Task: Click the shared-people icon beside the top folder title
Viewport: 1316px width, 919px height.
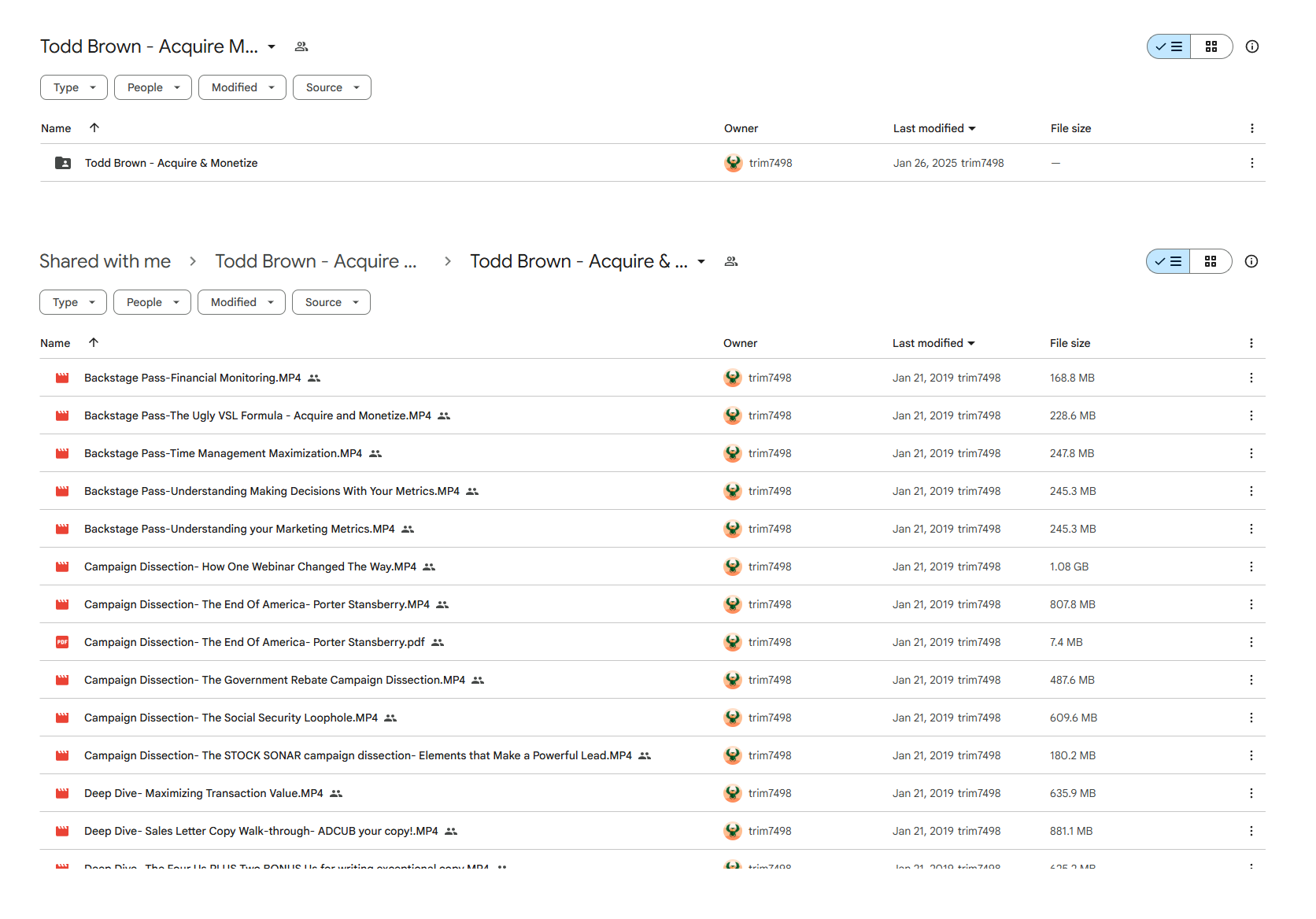Action: pyautogui.click(x=301, y=46)
